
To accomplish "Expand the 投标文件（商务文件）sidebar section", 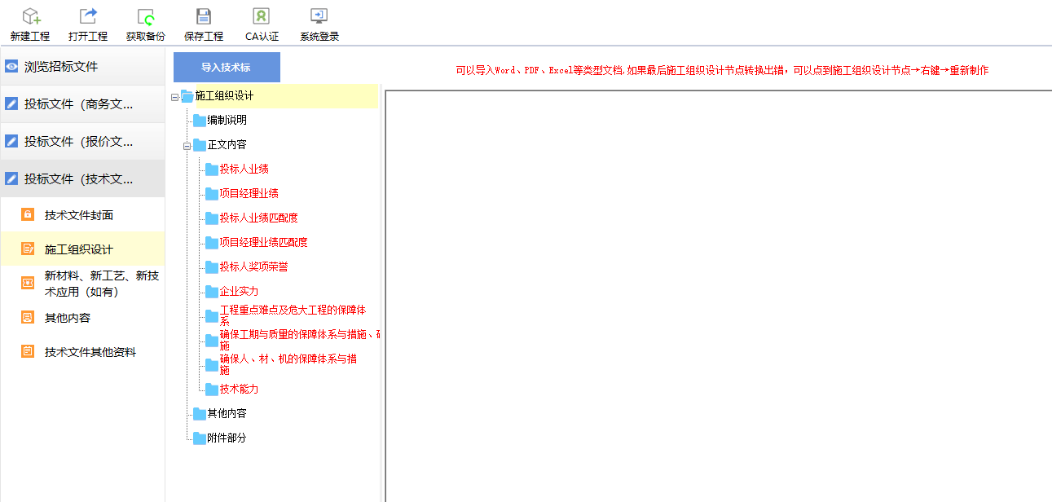I will 78,104.
